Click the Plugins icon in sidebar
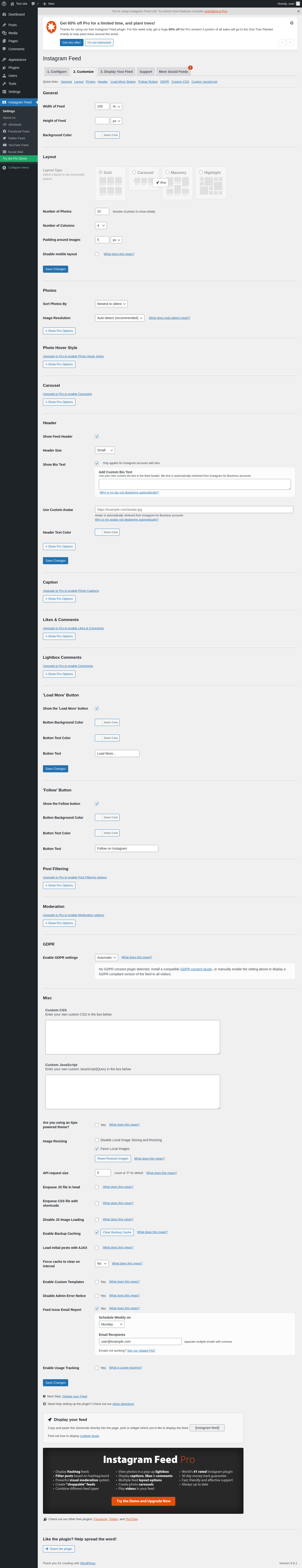 [4, 68]
